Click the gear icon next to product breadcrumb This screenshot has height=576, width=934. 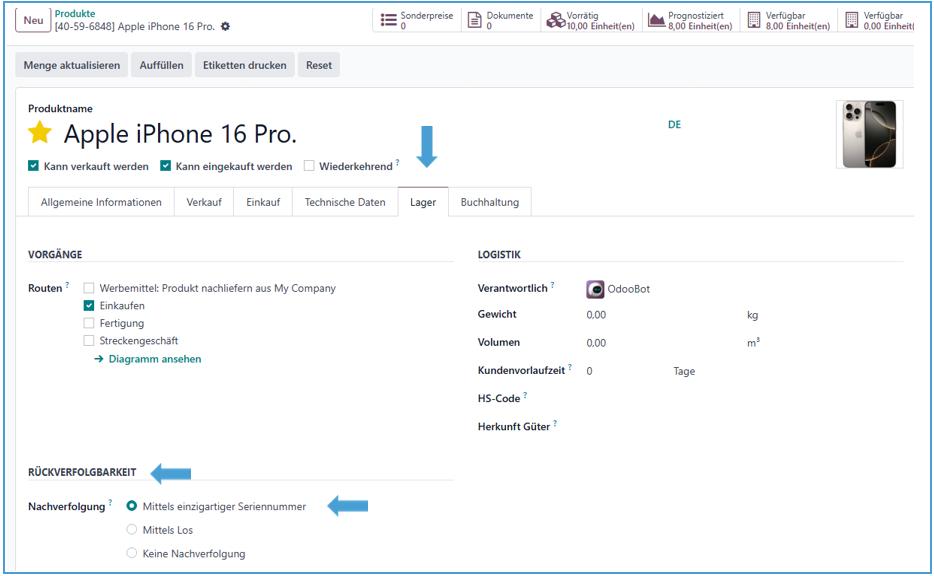point(225,27)
